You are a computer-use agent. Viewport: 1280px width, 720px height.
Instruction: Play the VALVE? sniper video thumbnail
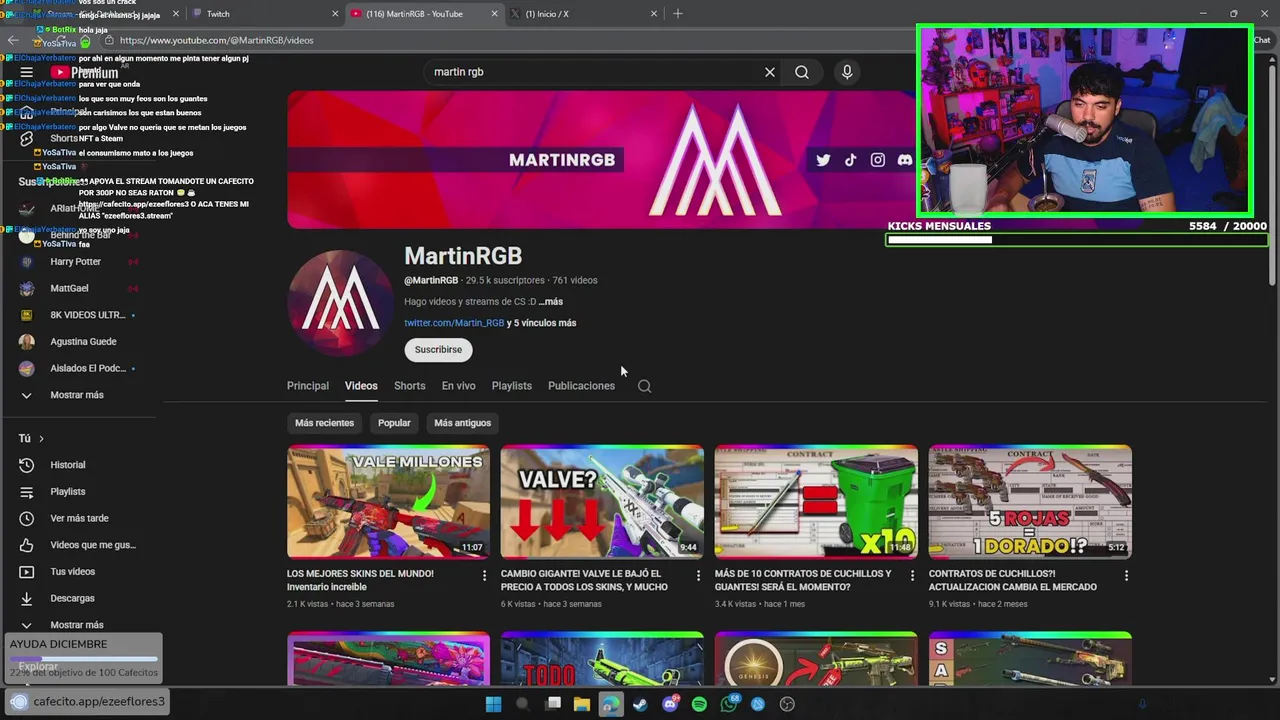point(602,502)
